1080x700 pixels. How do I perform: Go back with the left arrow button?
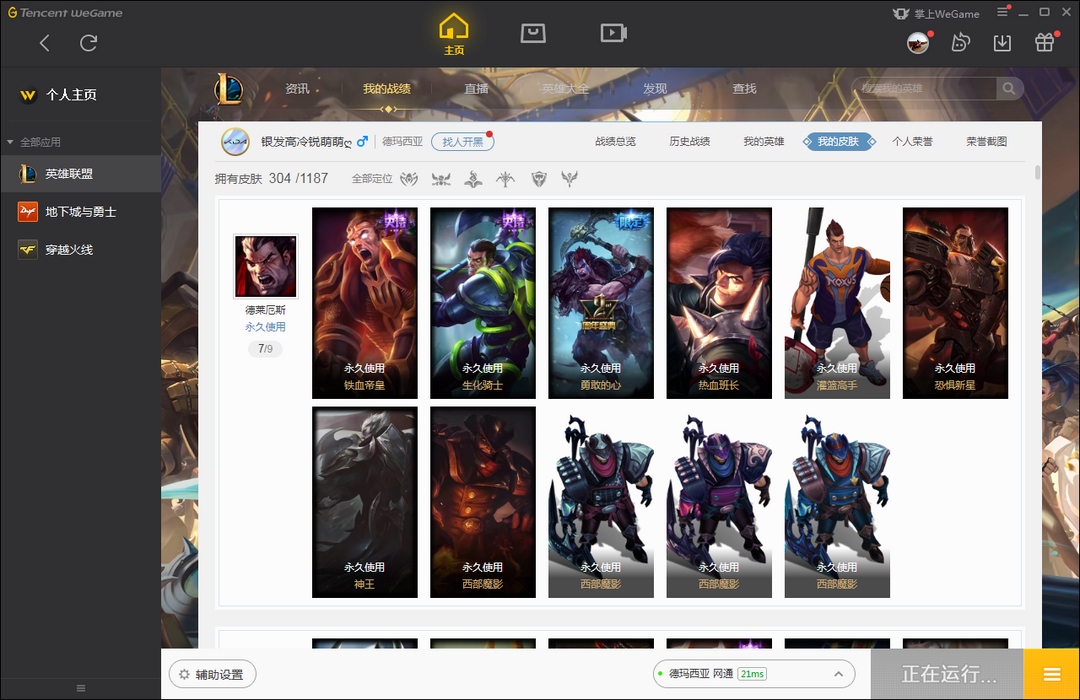point(44,43)
